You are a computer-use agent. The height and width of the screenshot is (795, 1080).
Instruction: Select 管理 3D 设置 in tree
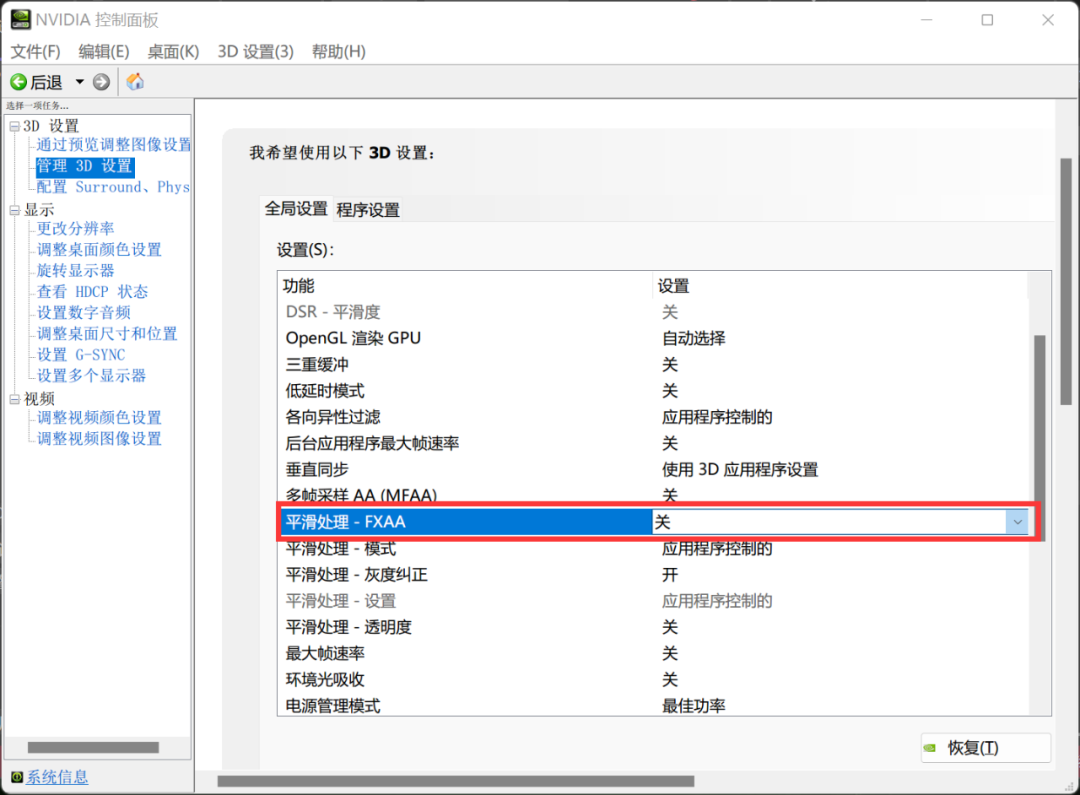[x=85, y=166]
